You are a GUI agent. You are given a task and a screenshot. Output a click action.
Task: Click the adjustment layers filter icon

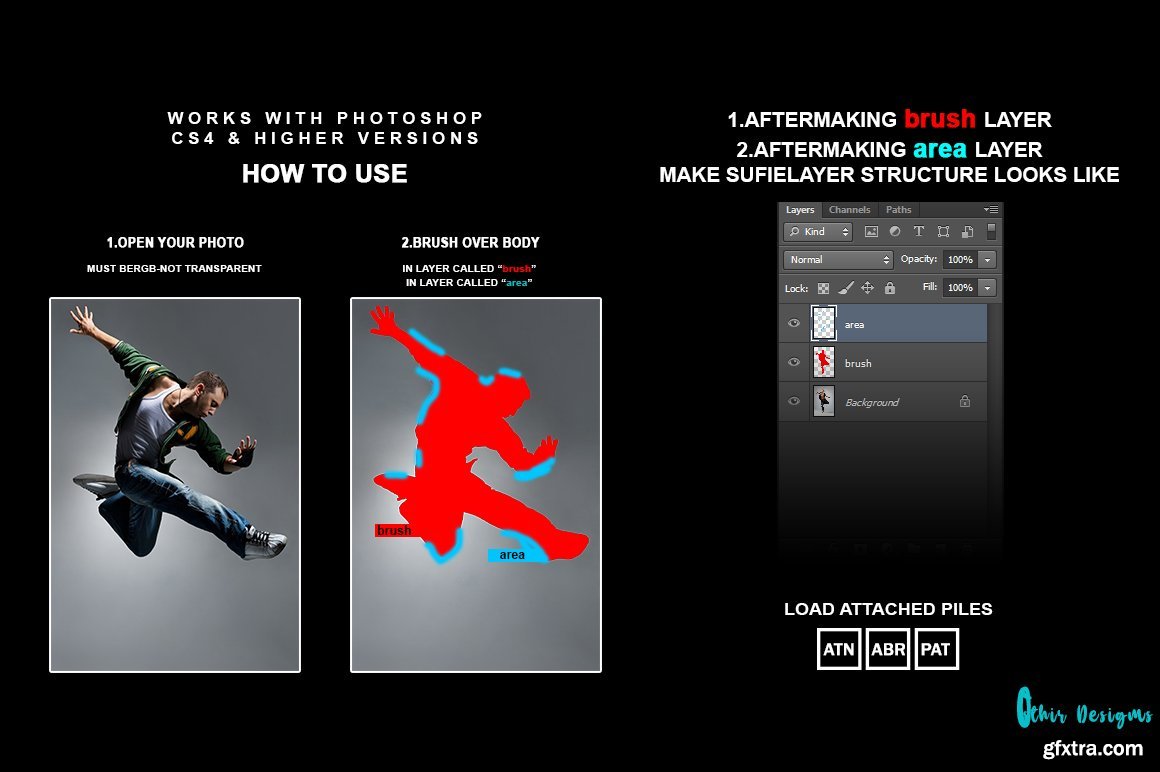click(895, 232)
